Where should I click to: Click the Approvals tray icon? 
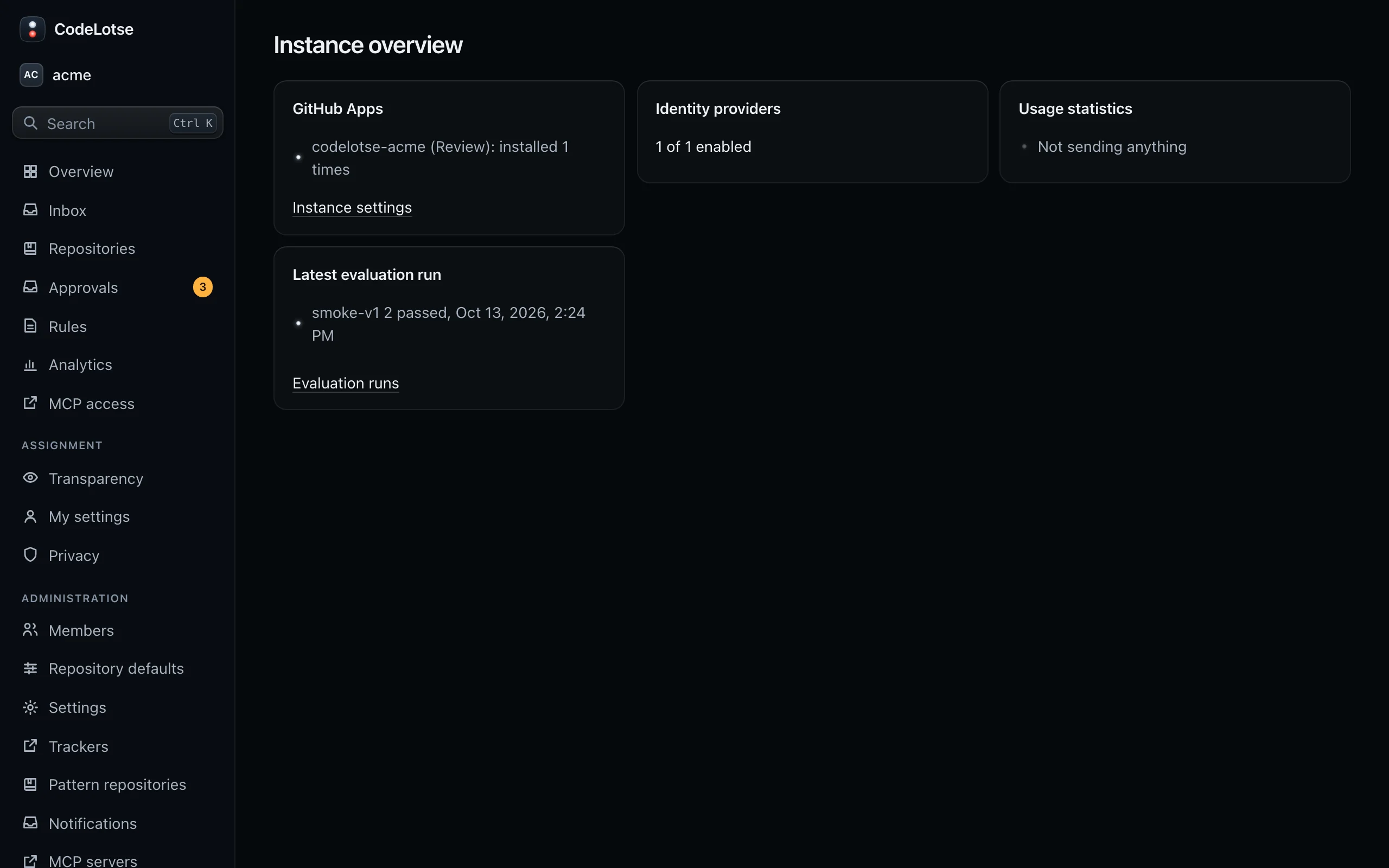(30, 287)
